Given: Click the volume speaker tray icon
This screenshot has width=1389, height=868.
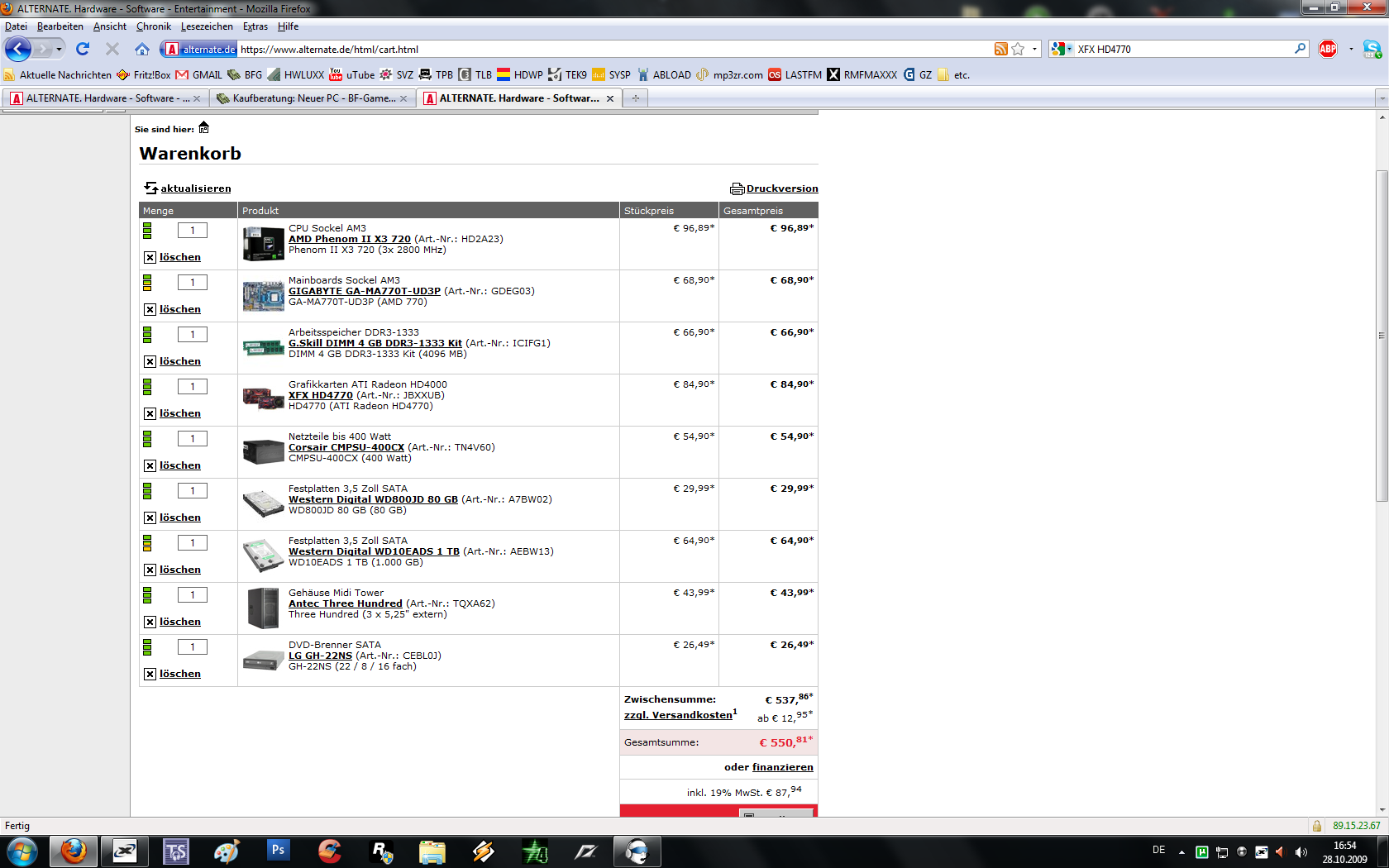Looking at the screenshot, I should (x=1301, y=851).
